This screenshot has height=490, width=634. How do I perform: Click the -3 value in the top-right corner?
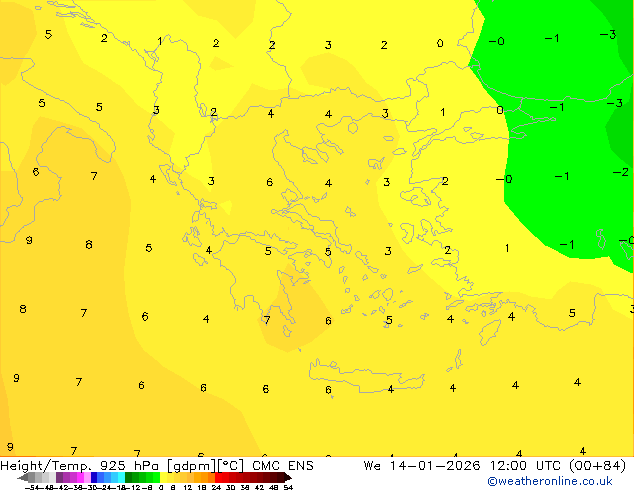coord(608,34)
